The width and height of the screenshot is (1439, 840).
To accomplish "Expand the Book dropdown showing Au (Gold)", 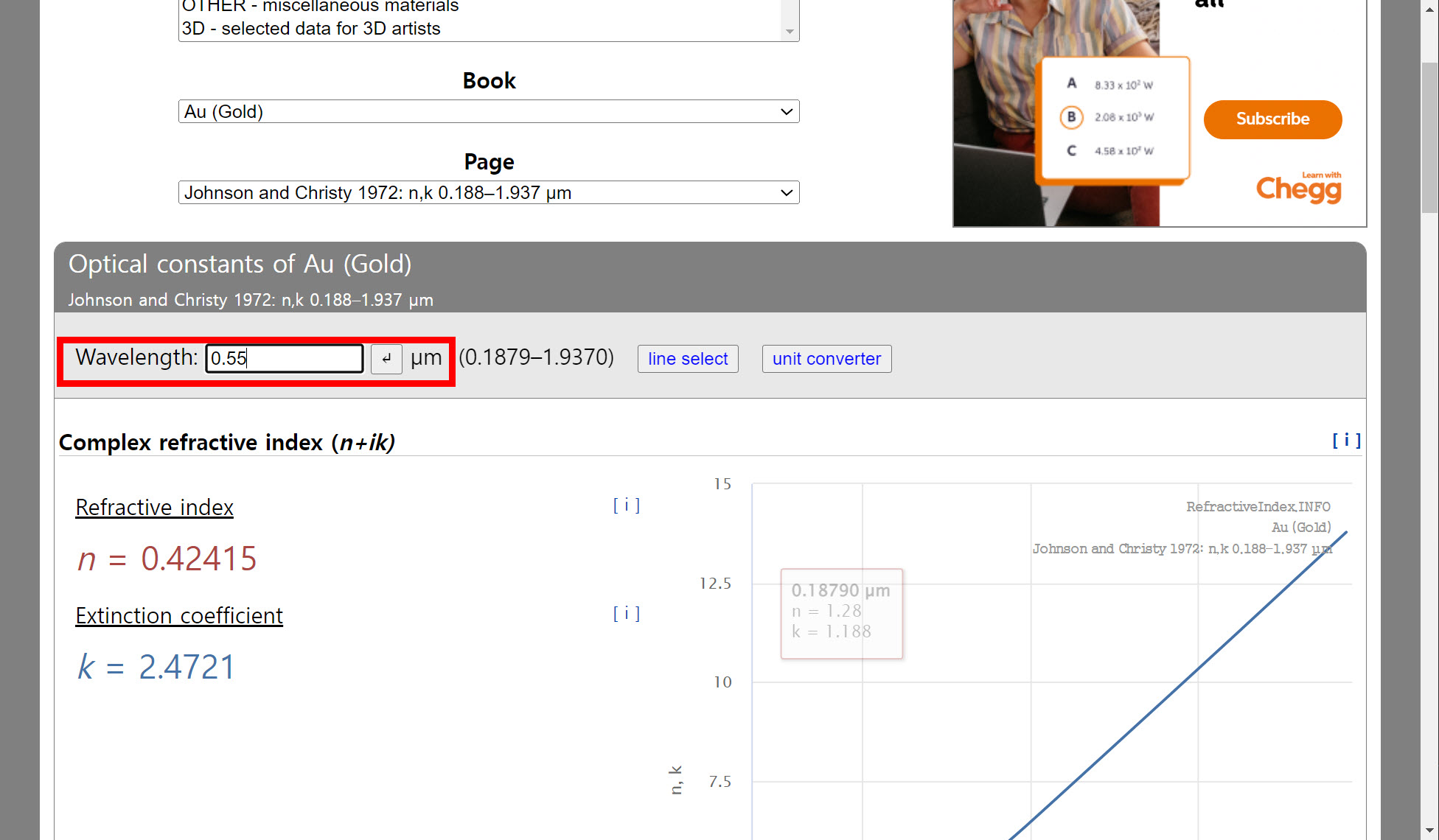I will (488, 111).
